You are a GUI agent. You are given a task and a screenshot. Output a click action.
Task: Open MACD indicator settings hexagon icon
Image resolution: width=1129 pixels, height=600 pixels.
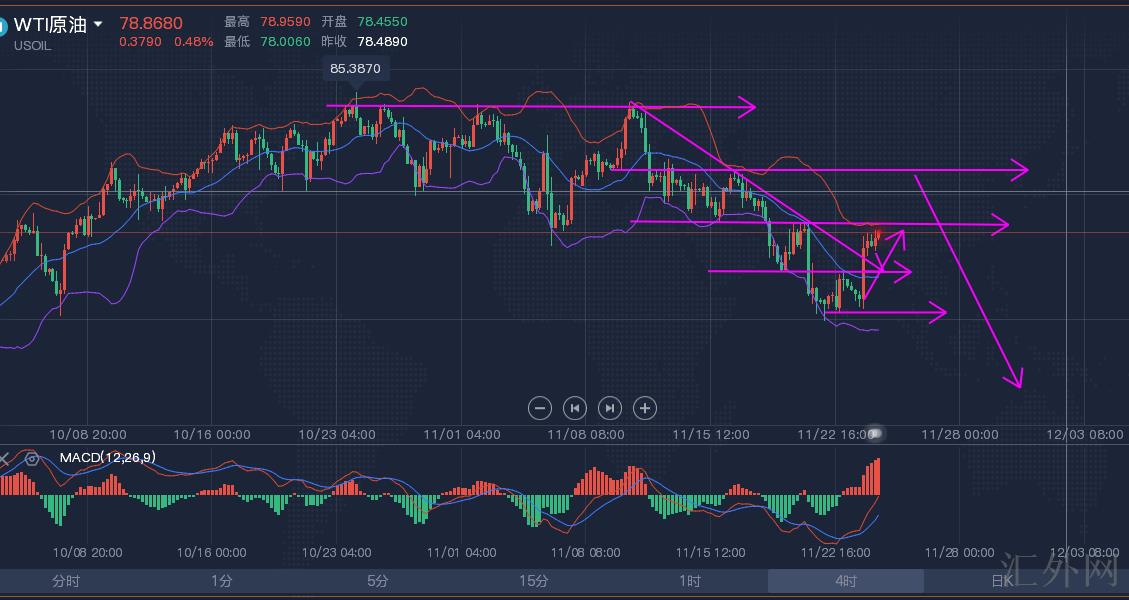[32, 459]
